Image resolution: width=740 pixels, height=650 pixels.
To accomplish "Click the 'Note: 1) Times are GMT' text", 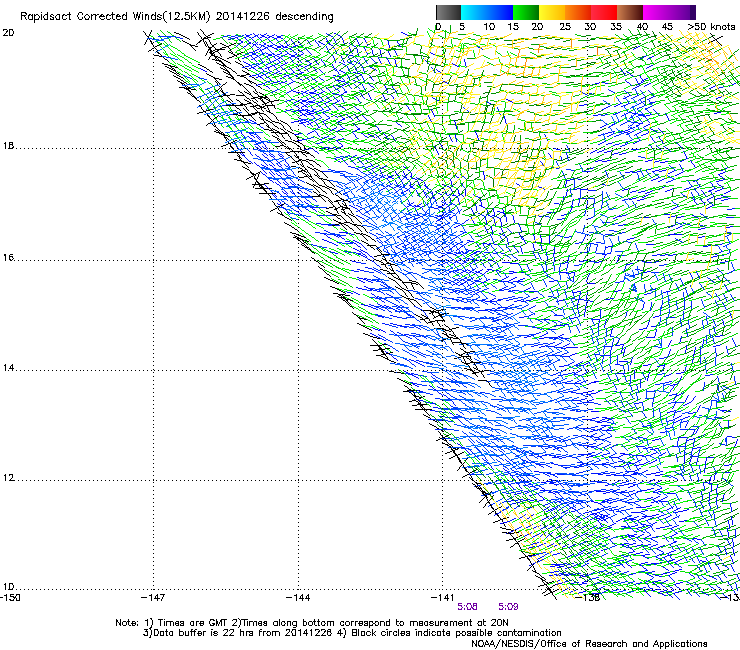I will pyautogui.click(x=172, y=623).
